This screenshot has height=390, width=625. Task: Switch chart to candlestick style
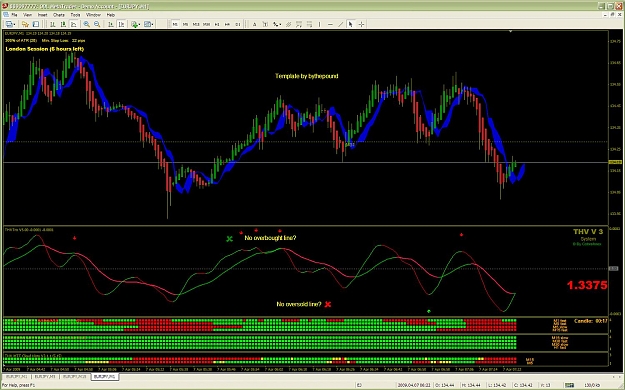pyautogui.click(x=63, y=24)
